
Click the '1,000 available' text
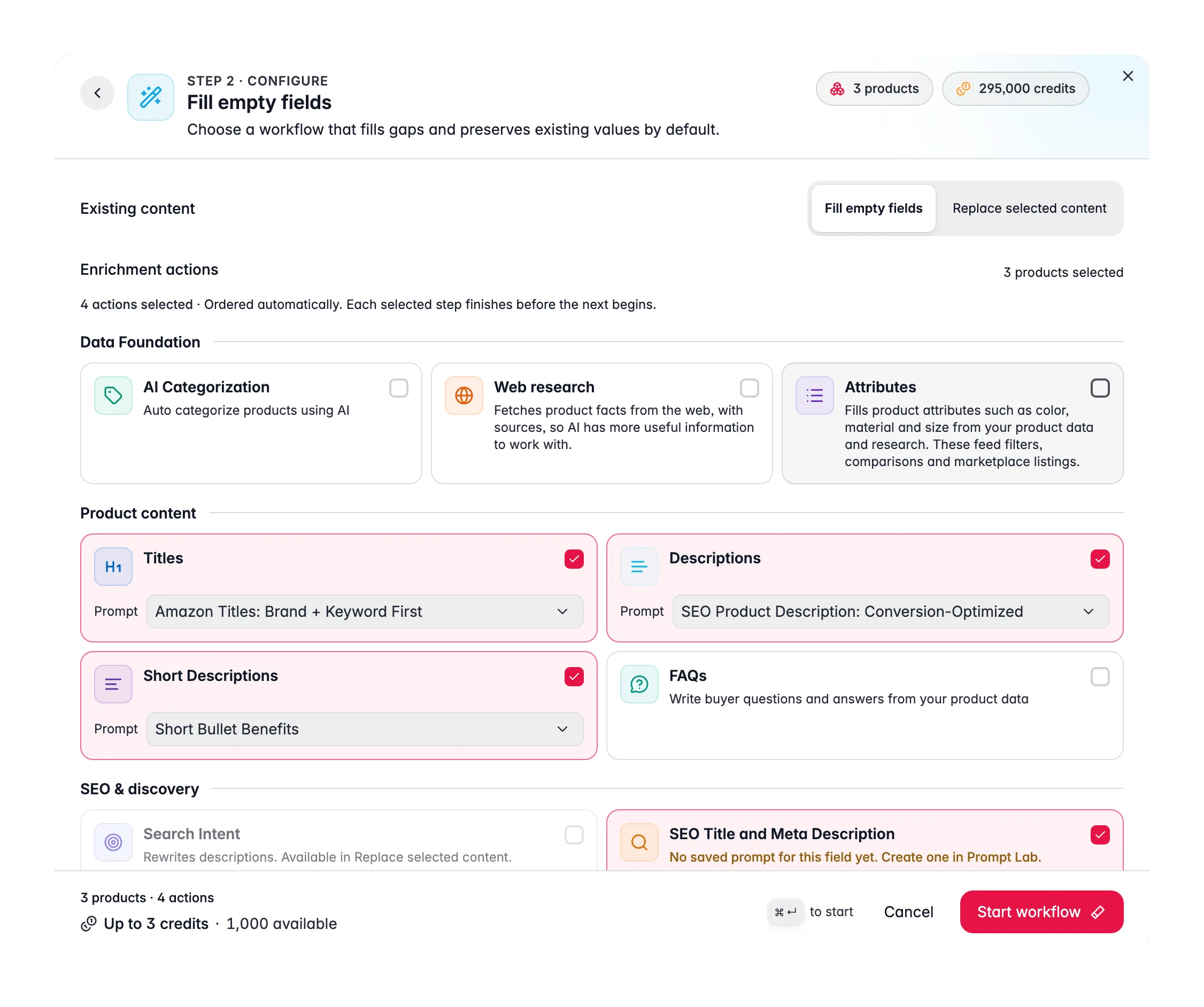pyautogui.click(x=282, y=924)
